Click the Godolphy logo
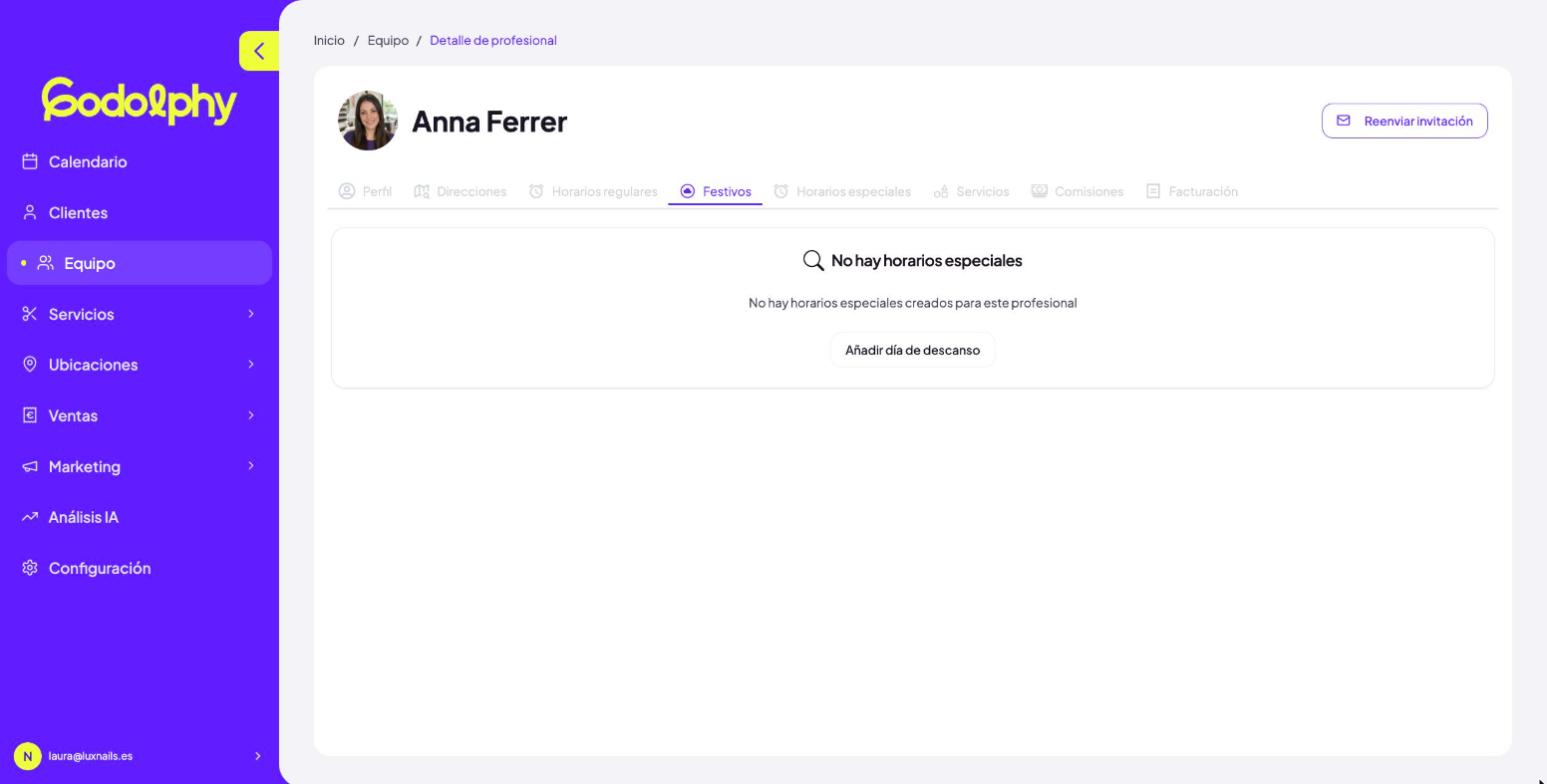Viewport: 1547px width, 784px height. (139, 101)
